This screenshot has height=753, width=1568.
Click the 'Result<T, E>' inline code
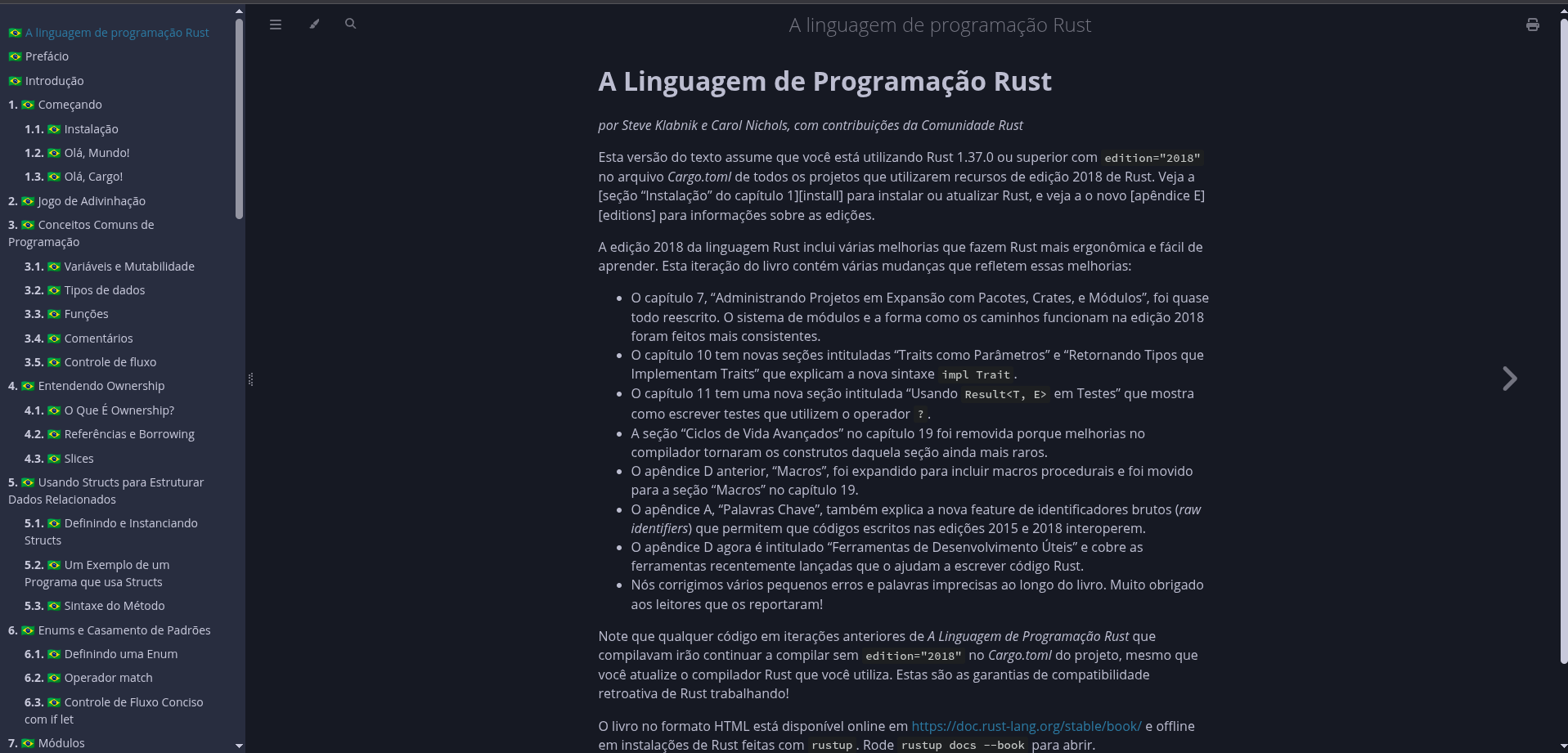[1005, 394]
